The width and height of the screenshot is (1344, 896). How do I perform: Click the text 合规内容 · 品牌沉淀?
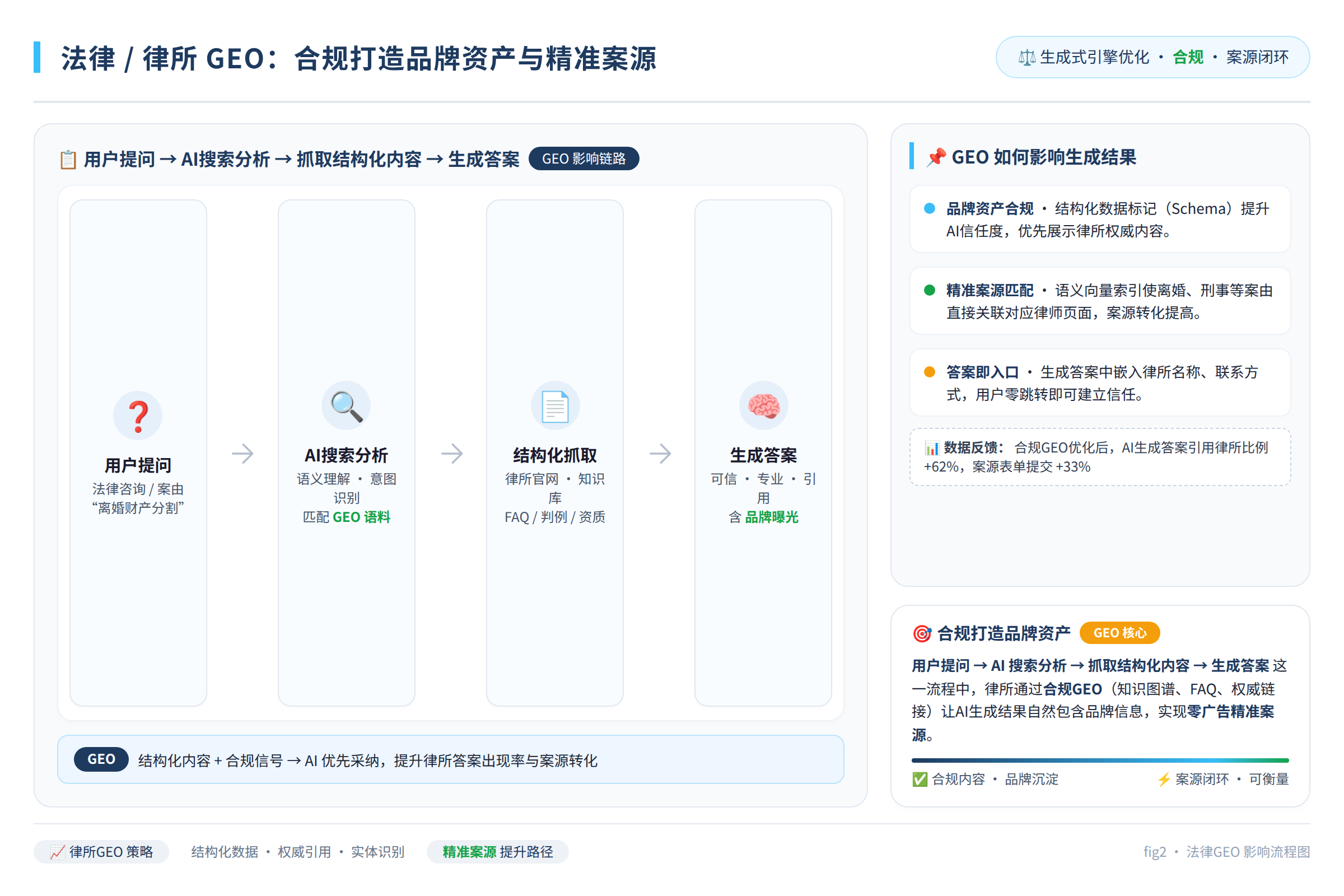[x=995, y=780]
